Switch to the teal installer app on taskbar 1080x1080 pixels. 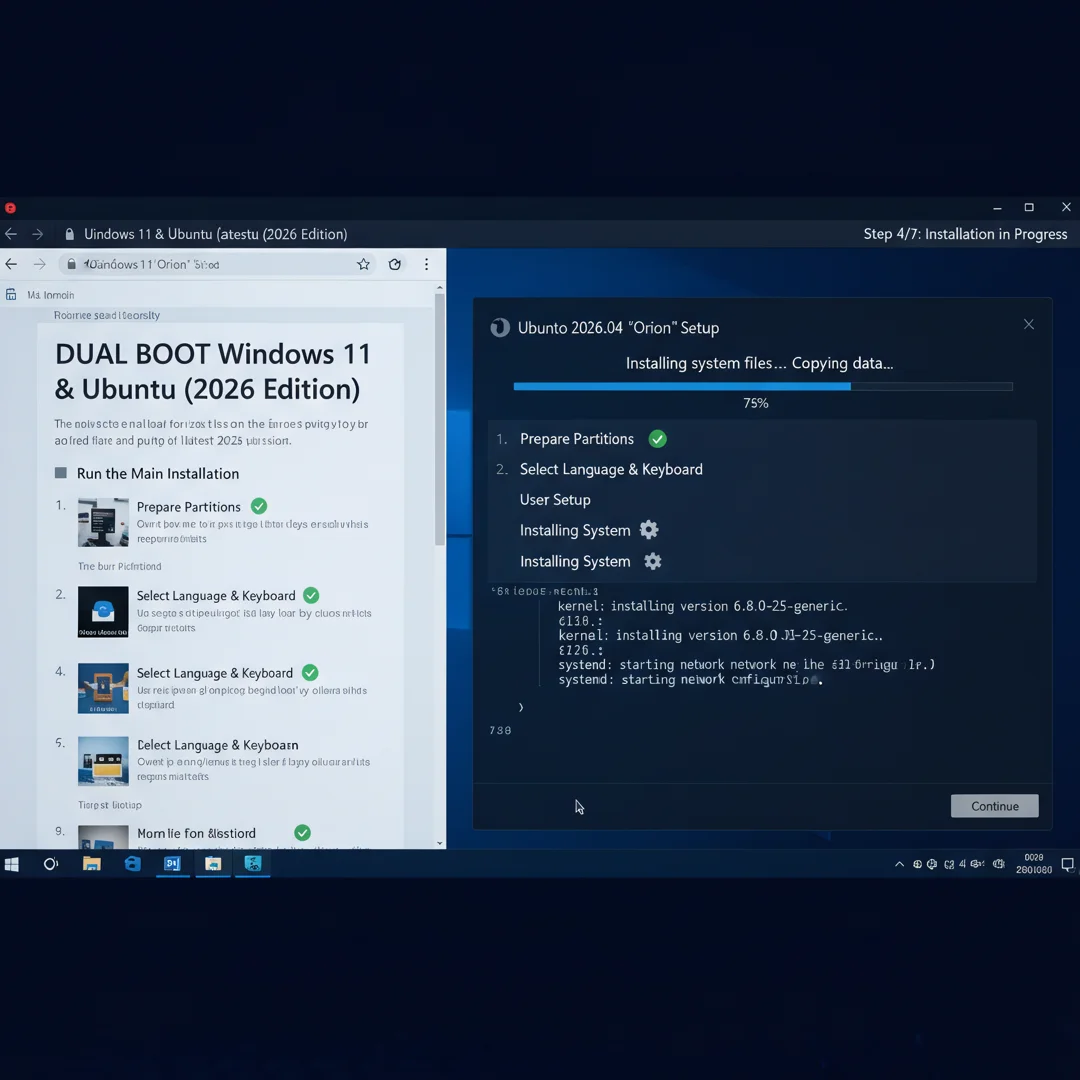(253, 864)
